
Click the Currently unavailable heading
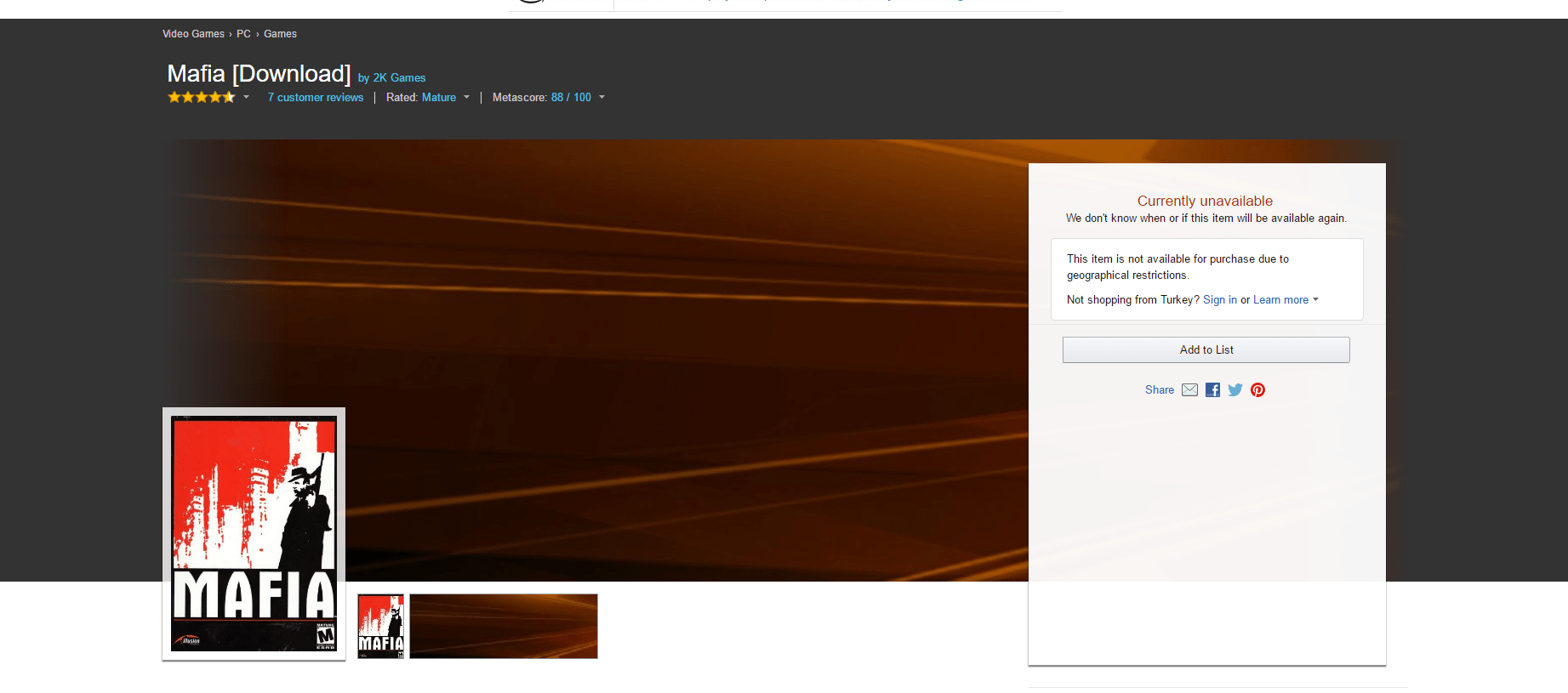[x=1206, y=201]
